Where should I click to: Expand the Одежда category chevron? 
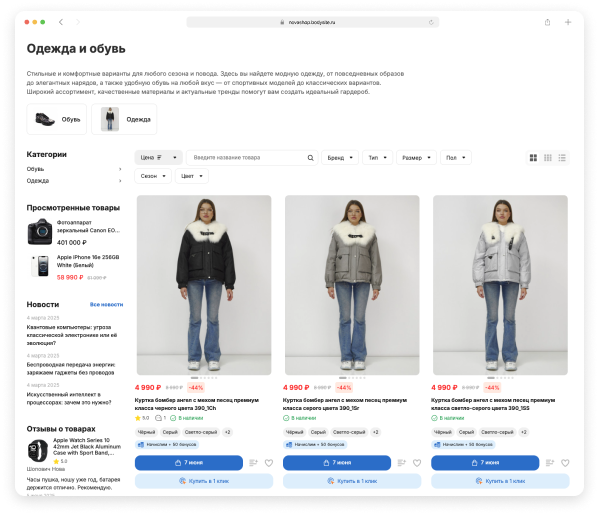[120, 181]
